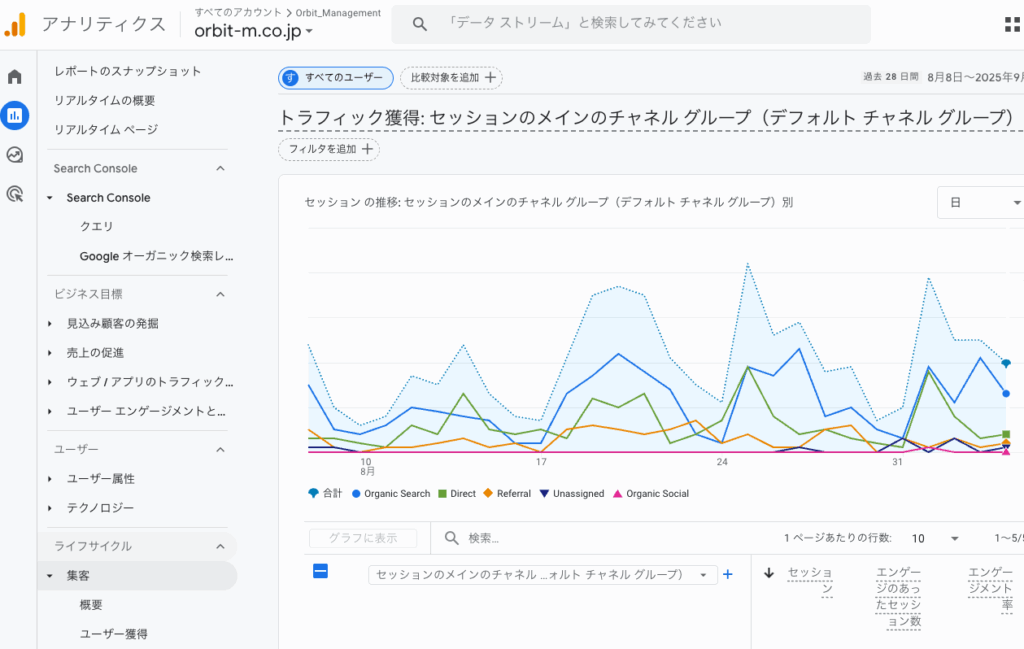1024x649 pixels.
Task: Click the plus icon to add dimension
Action: (728, 574)
